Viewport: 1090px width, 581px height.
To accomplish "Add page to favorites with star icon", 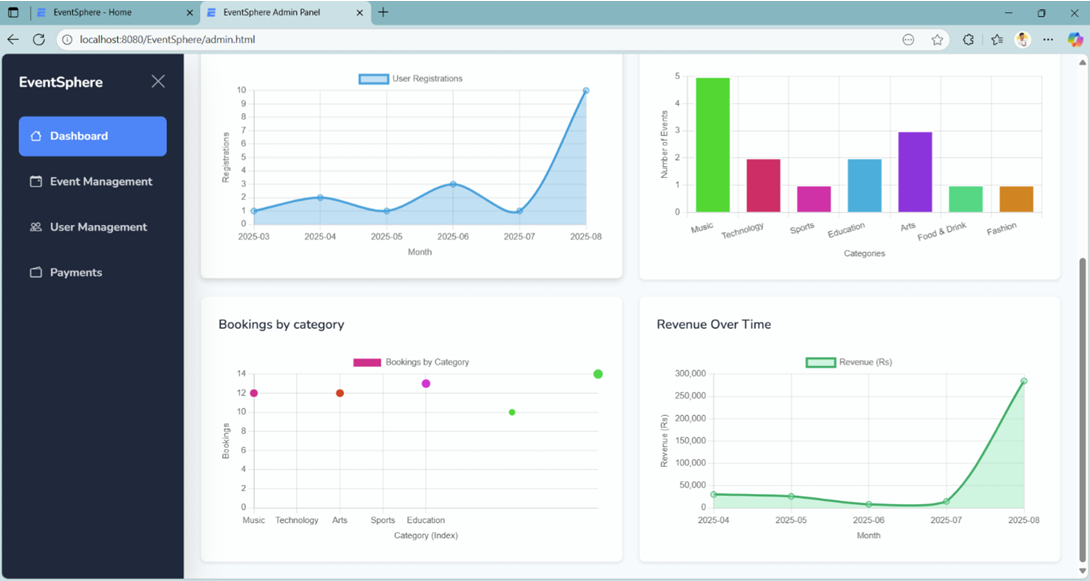I will tap(937, 40).
